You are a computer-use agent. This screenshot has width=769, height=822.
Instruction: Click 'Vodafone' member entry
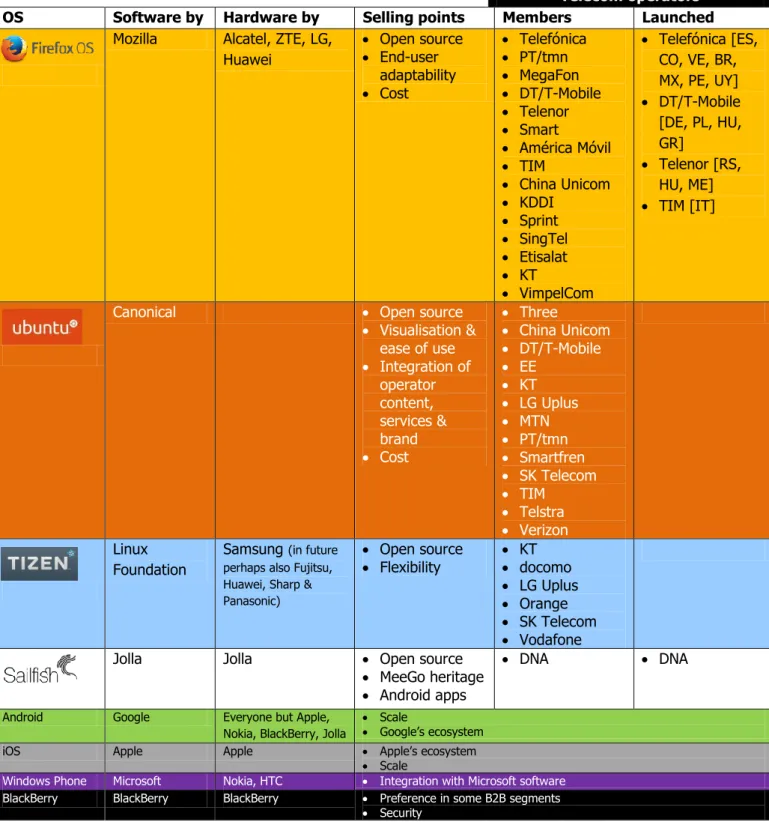coord(550,640)
